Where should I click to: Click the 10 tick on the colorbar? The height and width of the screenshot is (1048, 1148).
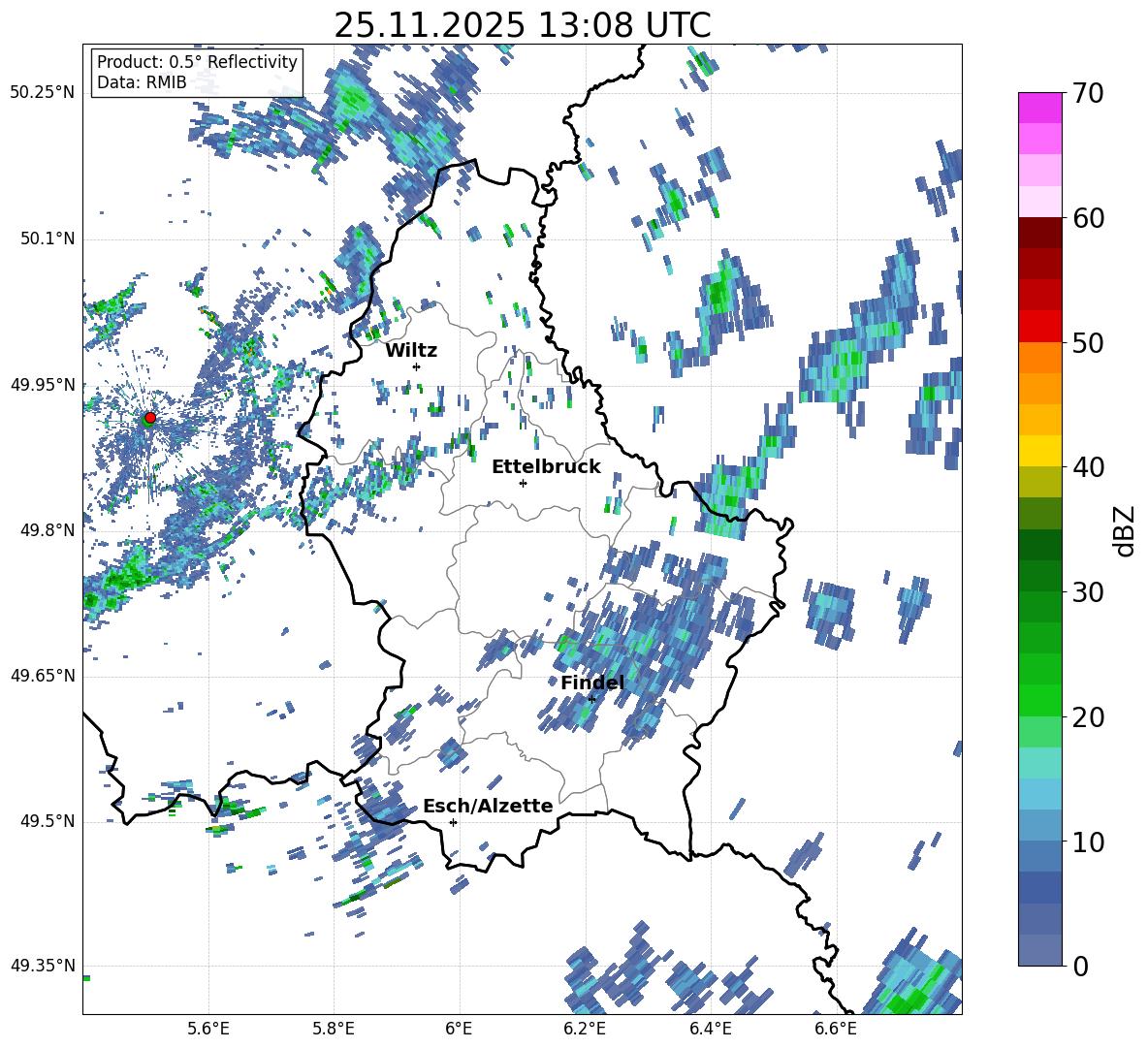point(1089,842)
